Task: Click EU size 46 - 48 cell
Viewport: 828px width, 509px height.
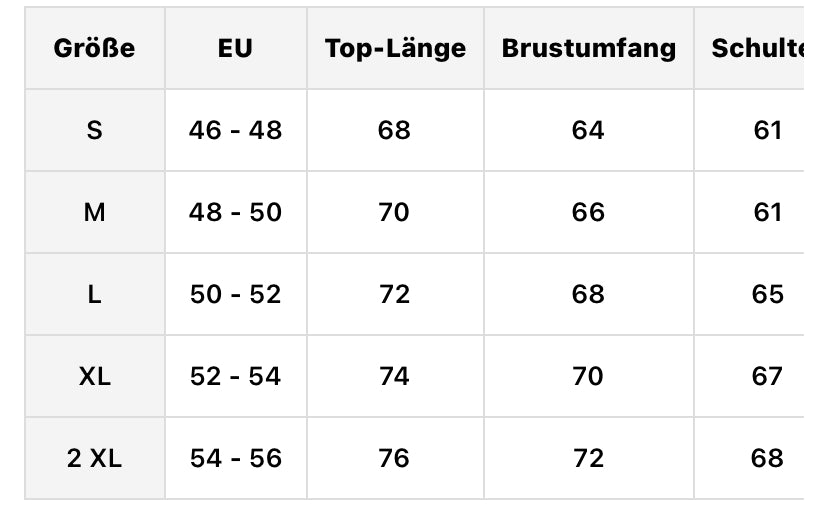Action: point(236,130)
